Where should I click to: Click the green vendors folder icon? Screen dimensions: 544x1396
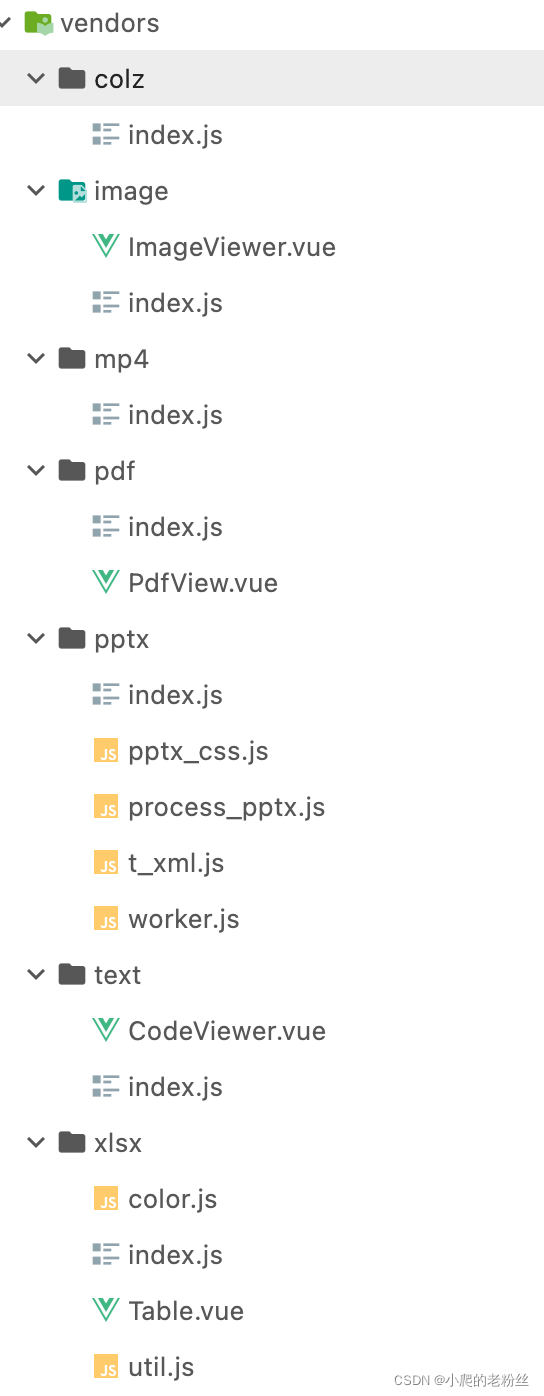coord(38,23)
